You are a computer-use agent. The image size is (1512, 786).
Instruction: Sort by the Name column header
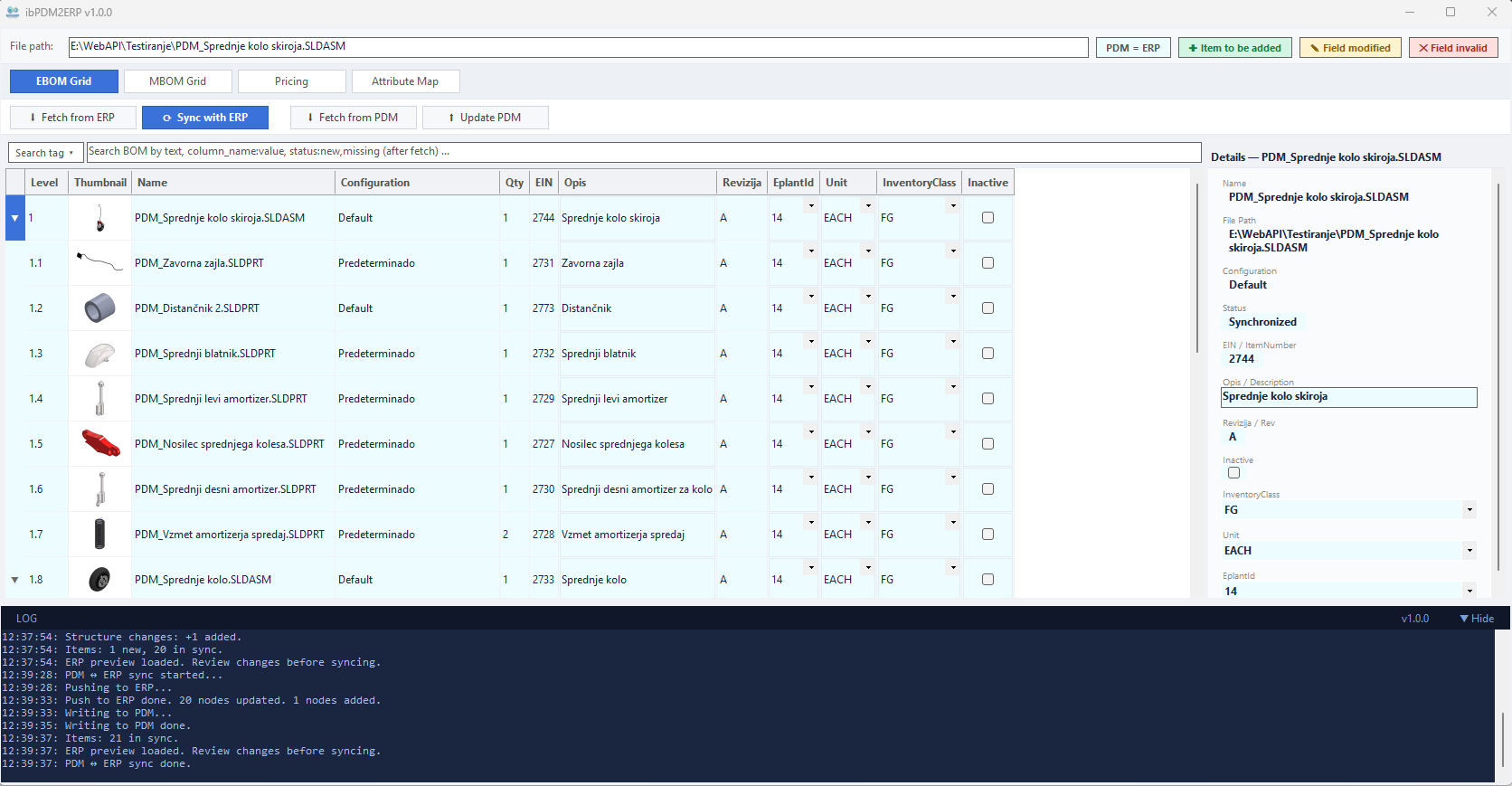[x=233, y=183]
